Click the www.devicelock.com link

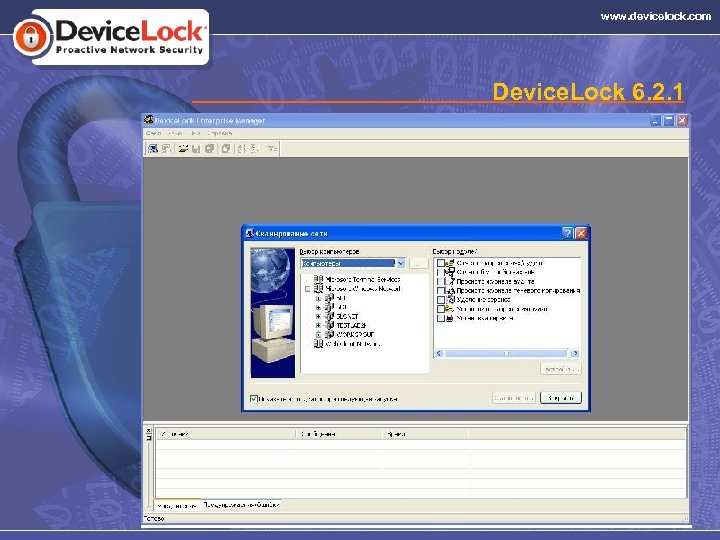[x=656, y=17]
